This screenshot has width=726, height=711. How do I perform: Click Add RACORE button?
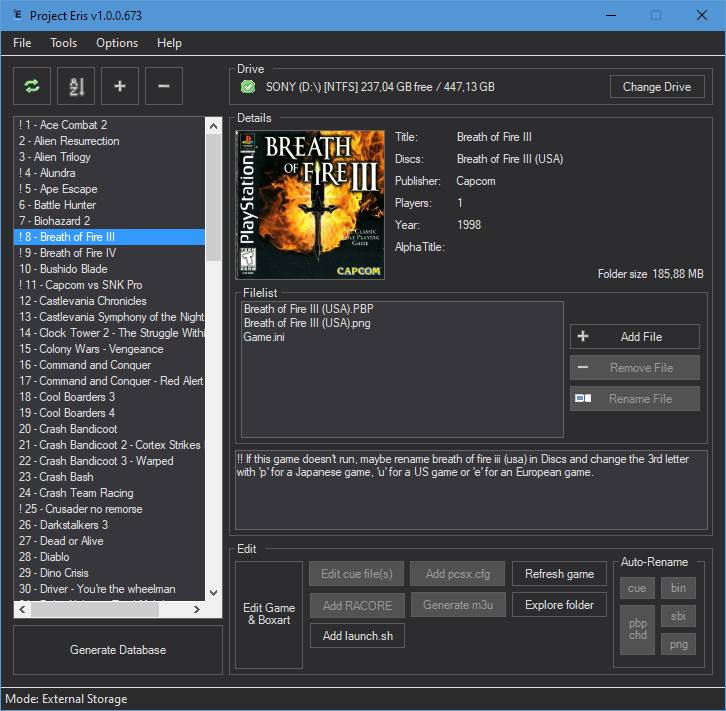[x=357, y=605]
